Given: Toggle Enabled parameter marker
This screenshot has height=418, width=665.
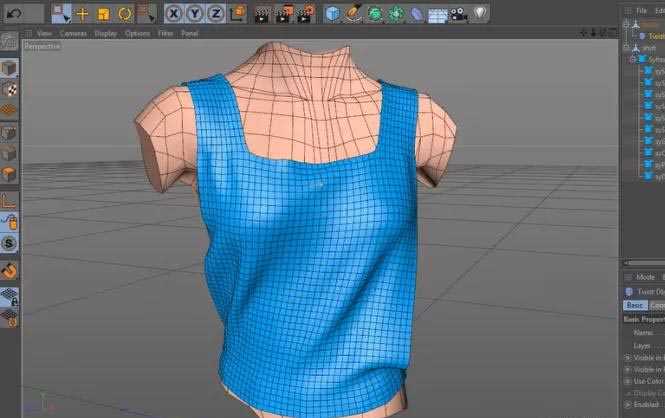Looking at the screenshot, I should tap(628, 405).
